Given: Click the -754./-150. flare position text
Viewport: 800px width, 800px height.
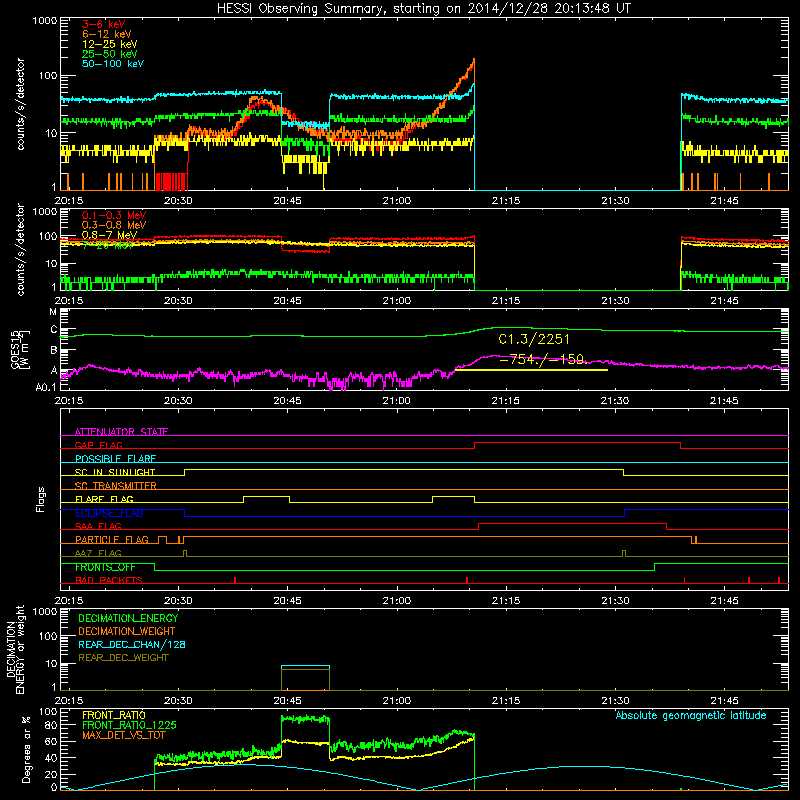Looking at the screenshot, I should [x=543, y=359].
